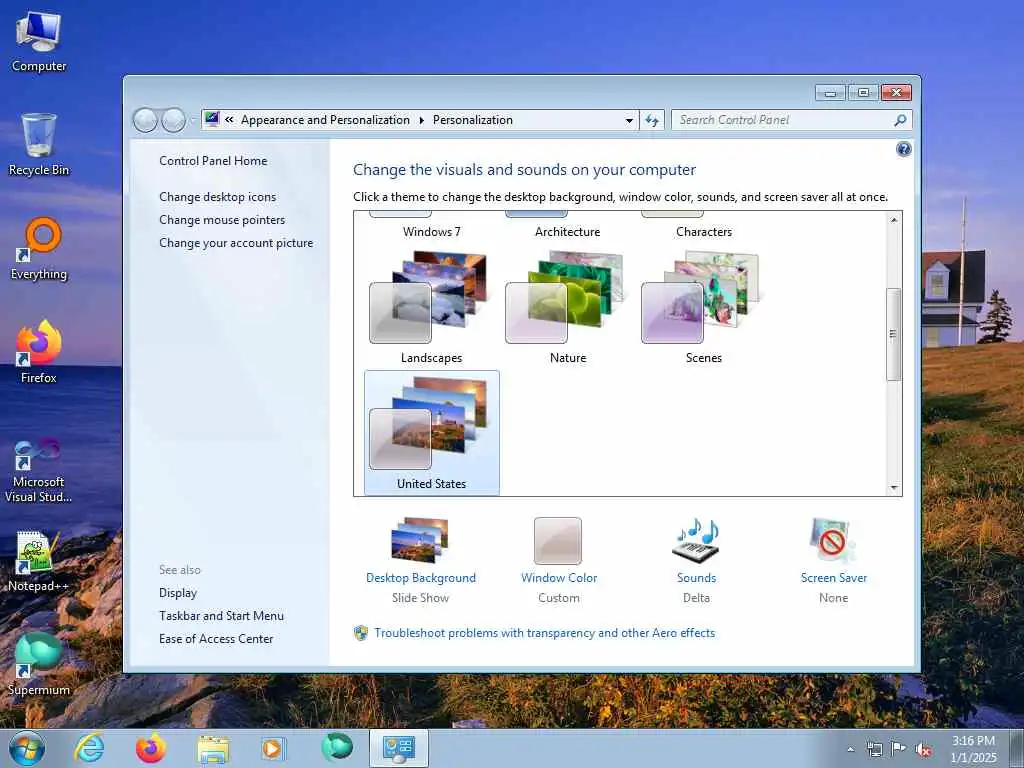Select the Notepad++ desktop shortcut
The image size is (1024, 768).
pos(39,562)
